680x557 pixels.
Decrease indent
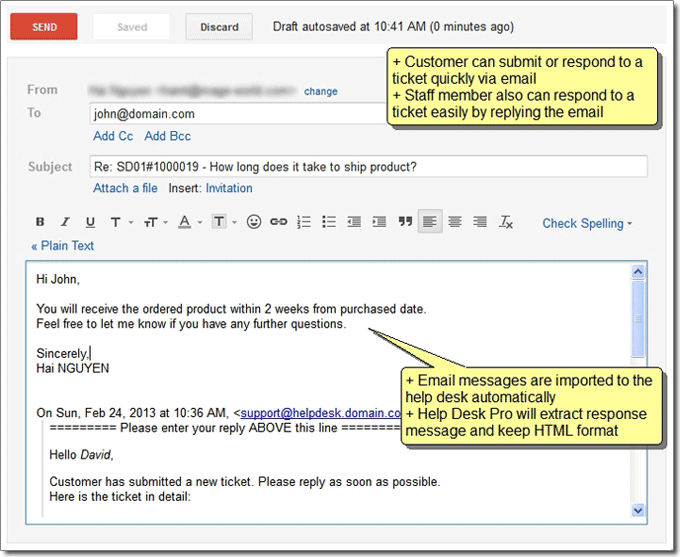(354, 222)
